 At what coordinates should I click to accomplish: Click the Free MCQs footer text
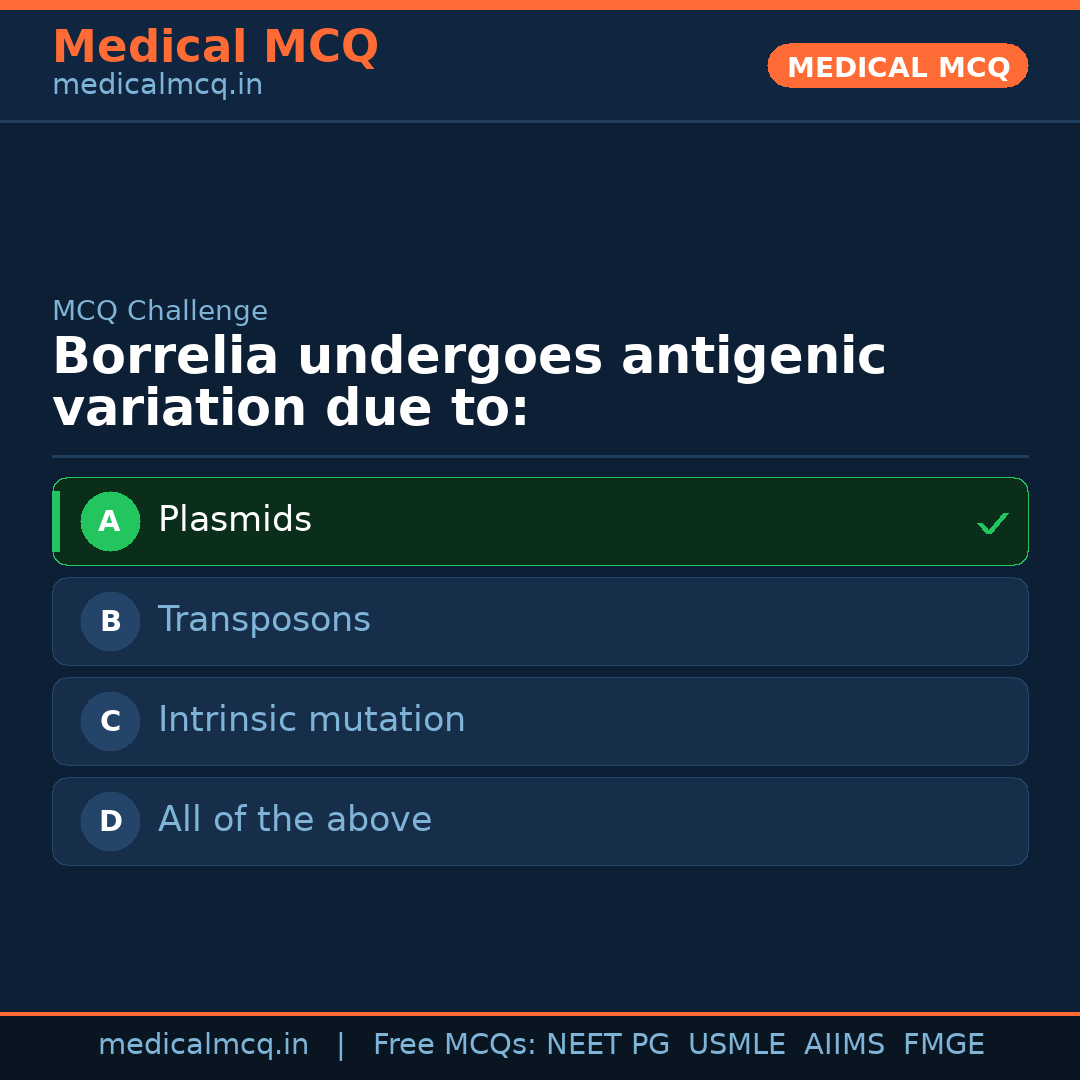[454, 1045]
